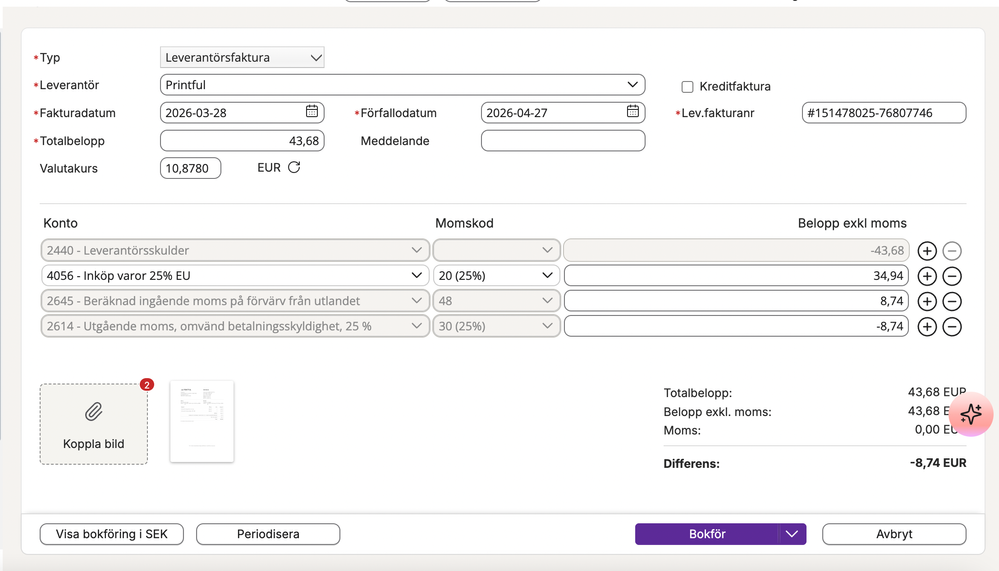Open the empty Momskod dropdown for 2440 row

click(496, 250)
